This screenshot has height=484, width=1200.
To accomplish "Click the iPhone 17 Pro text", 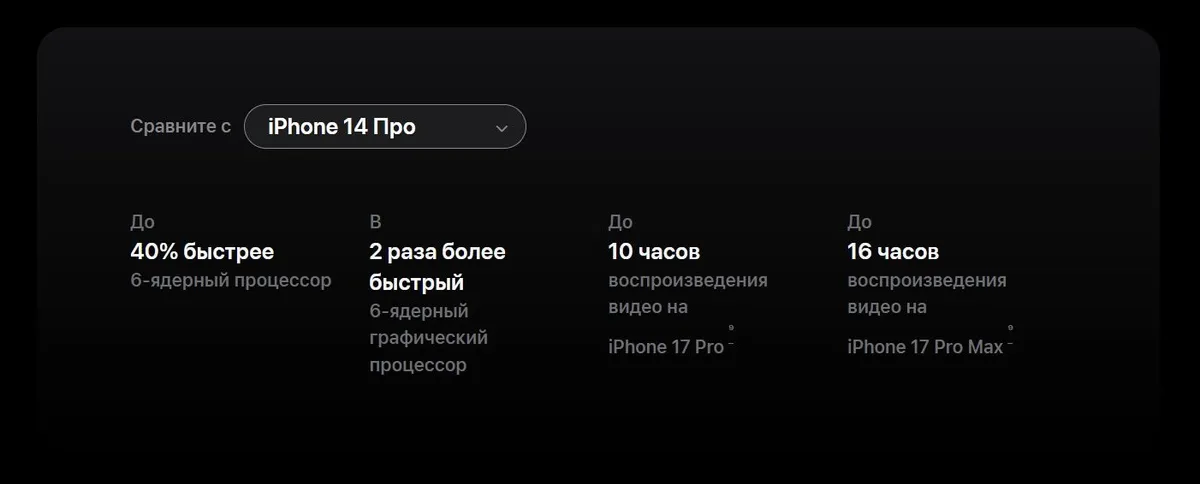I will [x=666, y=347].
